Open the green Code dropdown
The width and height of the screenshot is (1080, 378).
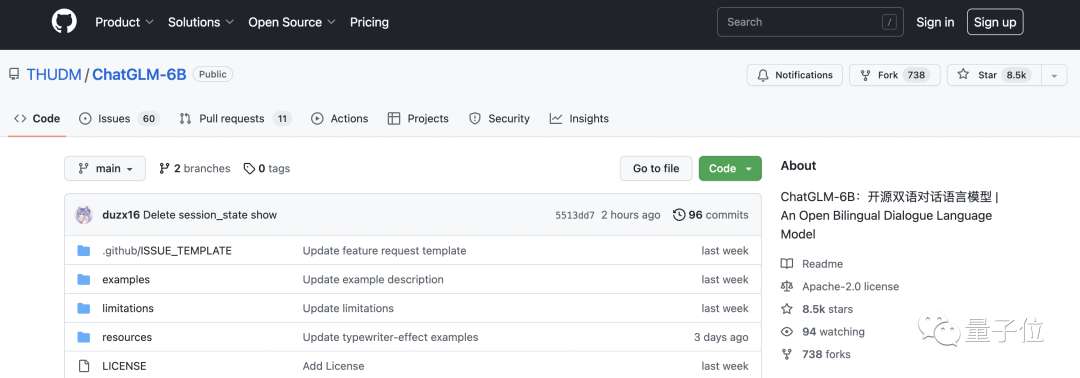point(730,168)
